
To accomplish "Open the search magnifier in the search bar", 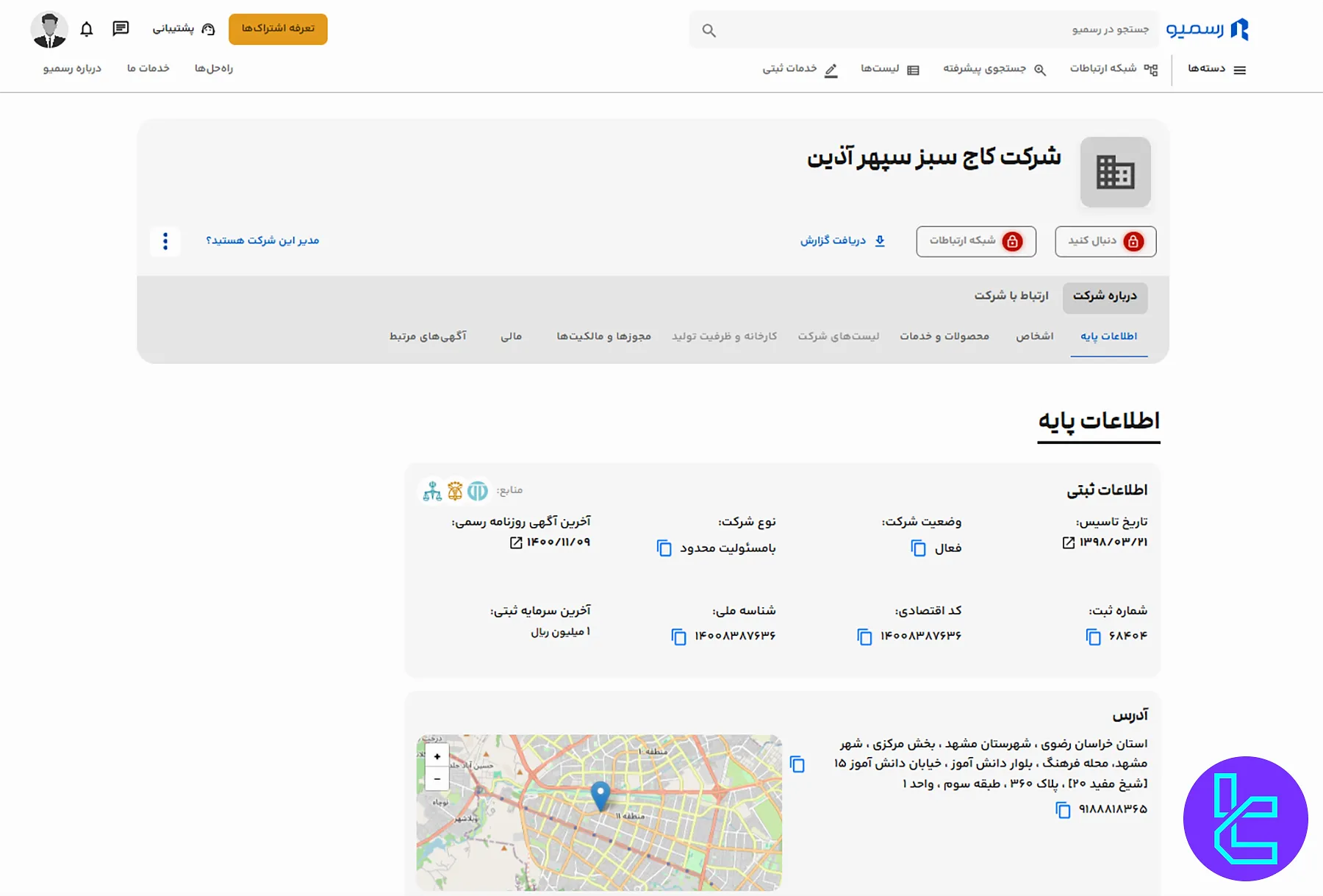I will 708,29.
